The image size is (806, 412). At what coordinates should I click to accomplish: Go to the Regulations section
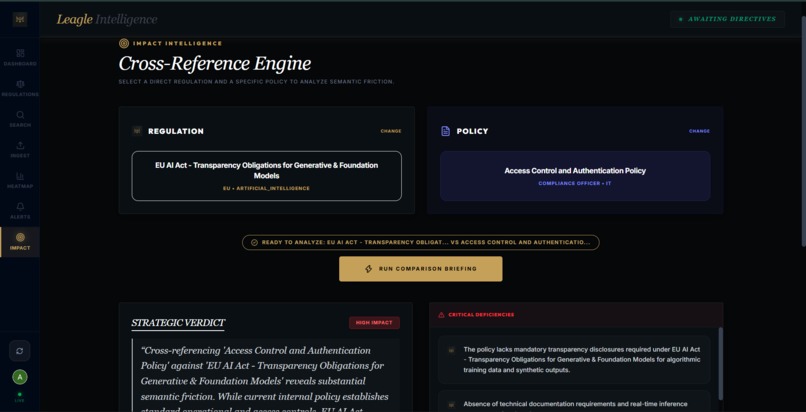pyautogui.click(x=20, y=88)
